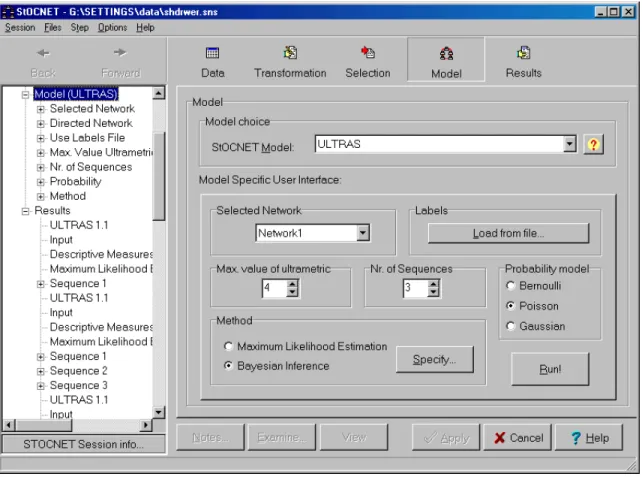Open the Results step icon
The width and height of the screenshot is (642, 477).
click(524, 52)
